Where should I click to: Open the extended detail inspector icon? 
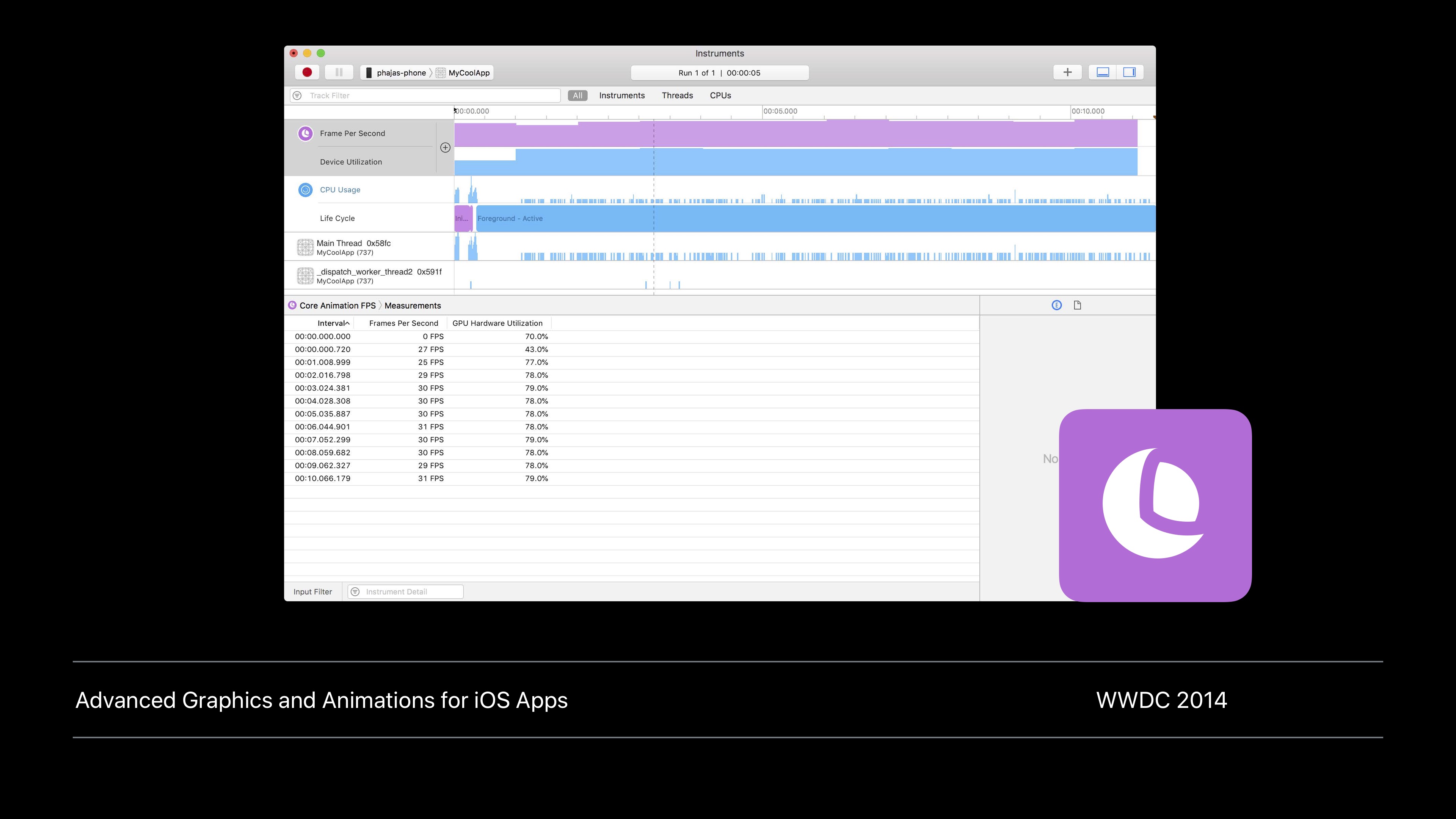click(x=1056, y=305)
